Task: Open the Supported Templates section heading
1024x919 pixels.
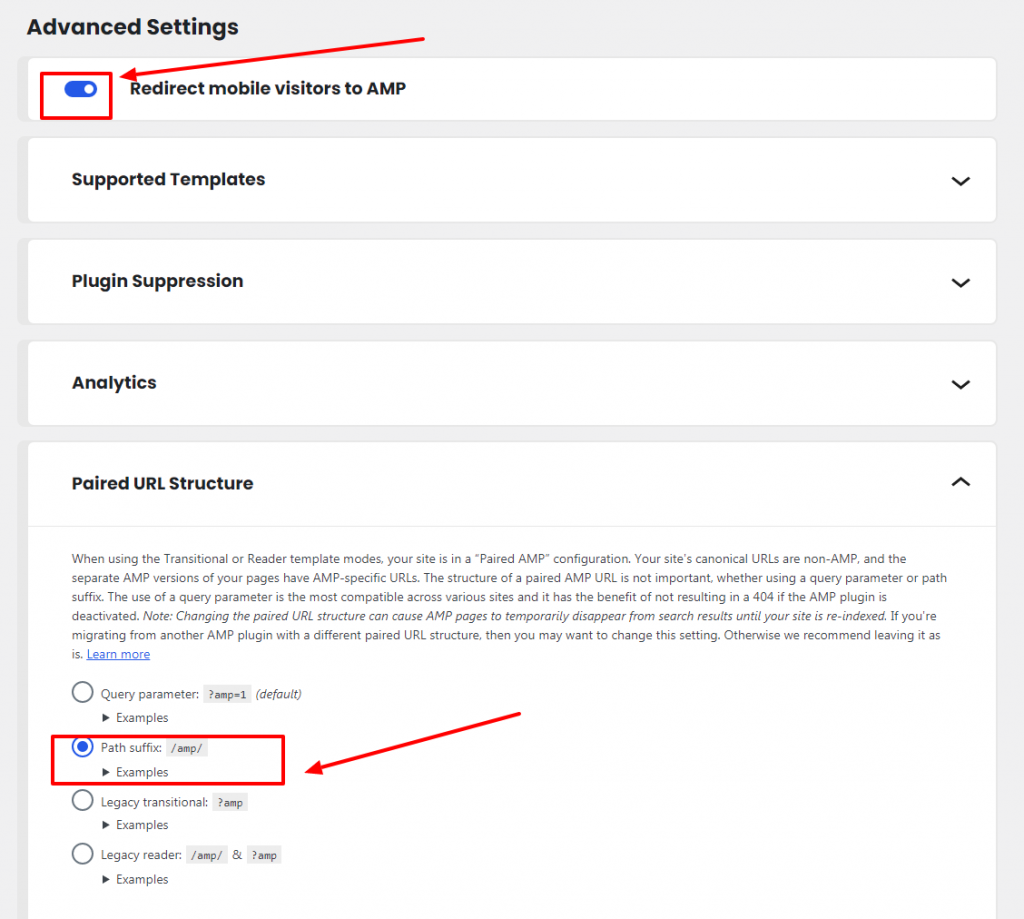Action: point(168,180)
